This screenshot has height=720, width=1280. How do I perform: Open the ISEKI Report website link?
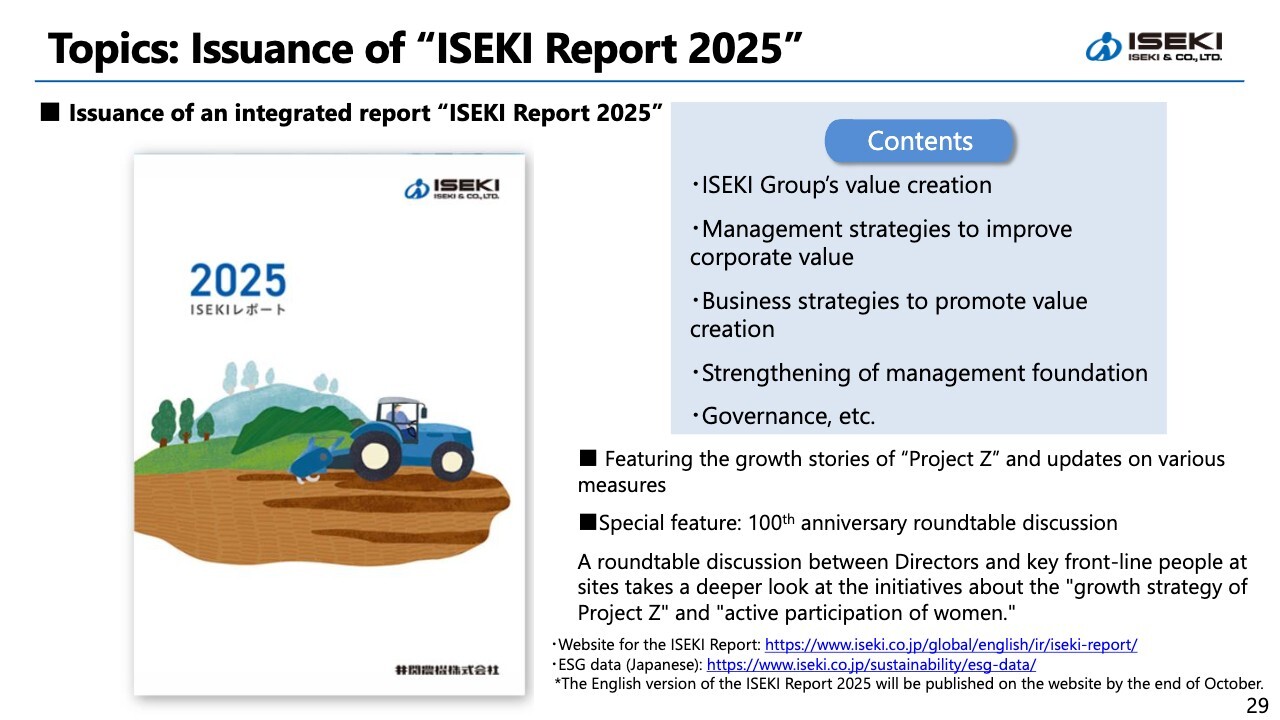tap(950, 645)
